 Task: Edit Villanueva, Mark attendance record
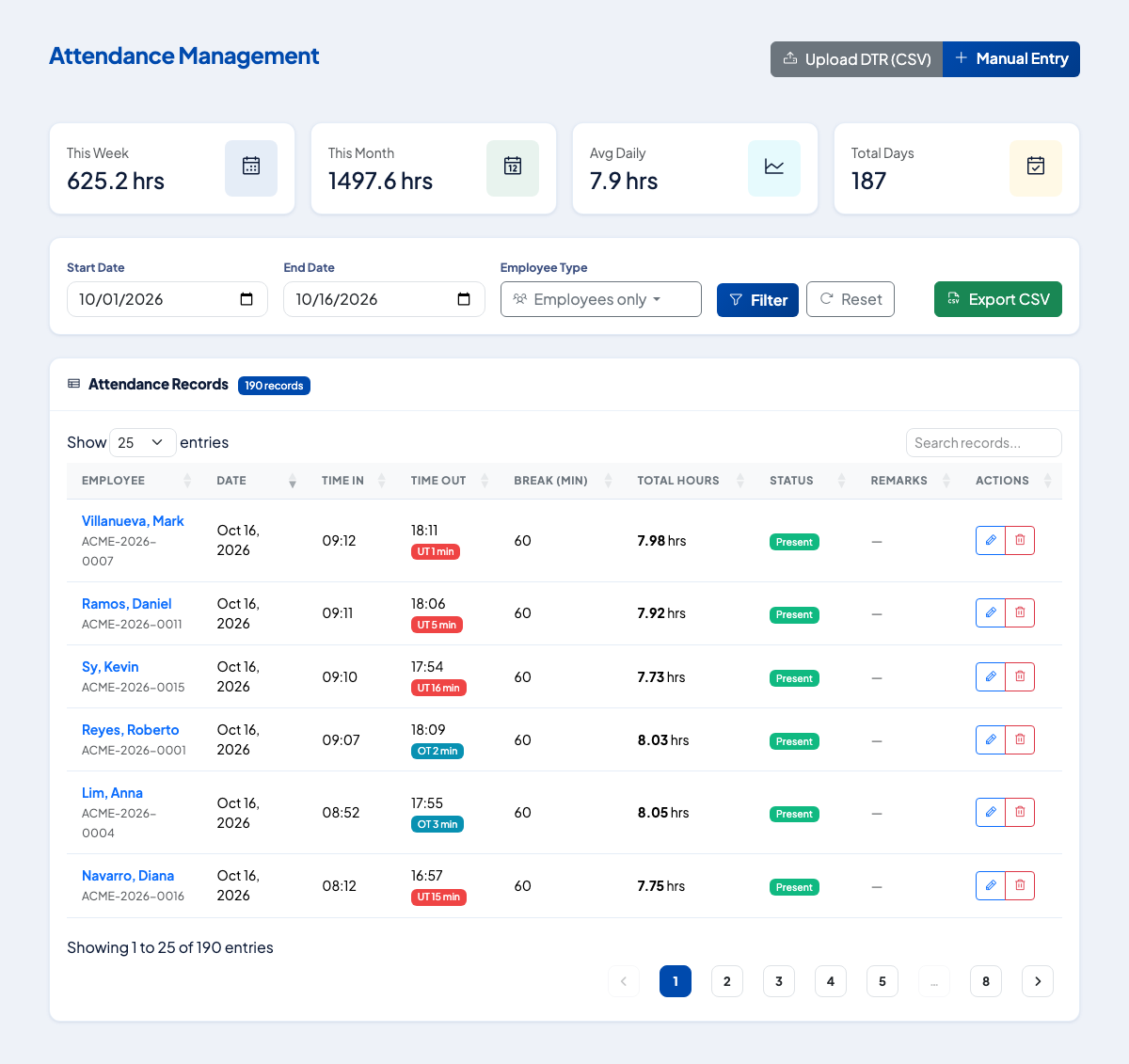coord(991,540)
